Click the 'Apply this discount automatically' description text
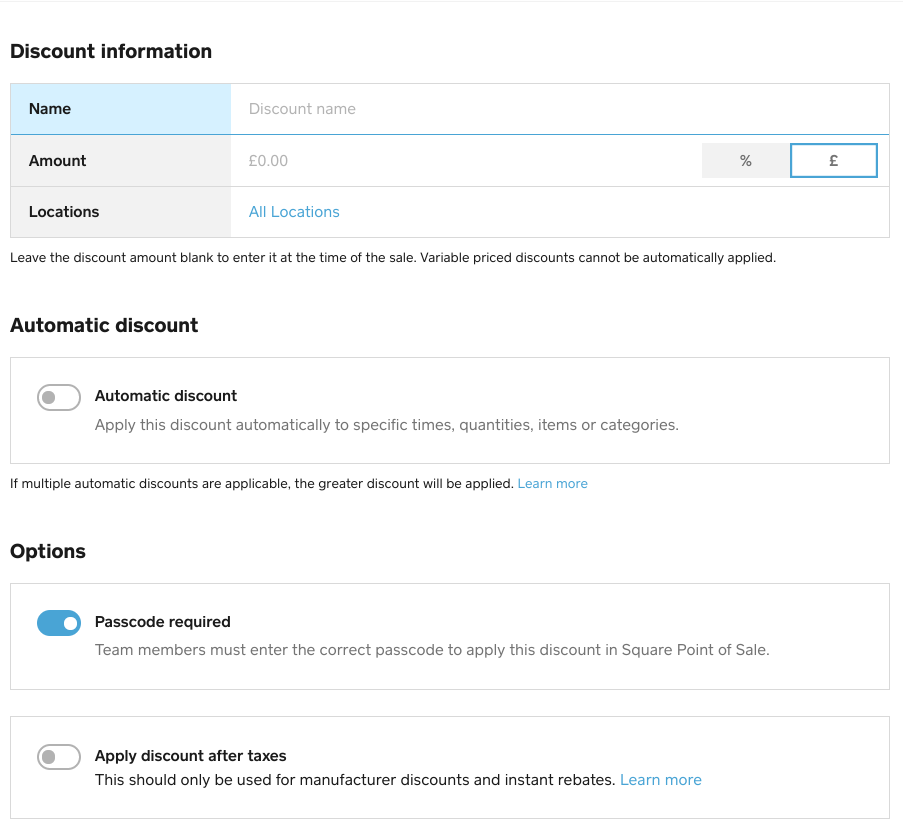Viewport: 903px width, 833px height. (x=386, y=425)
